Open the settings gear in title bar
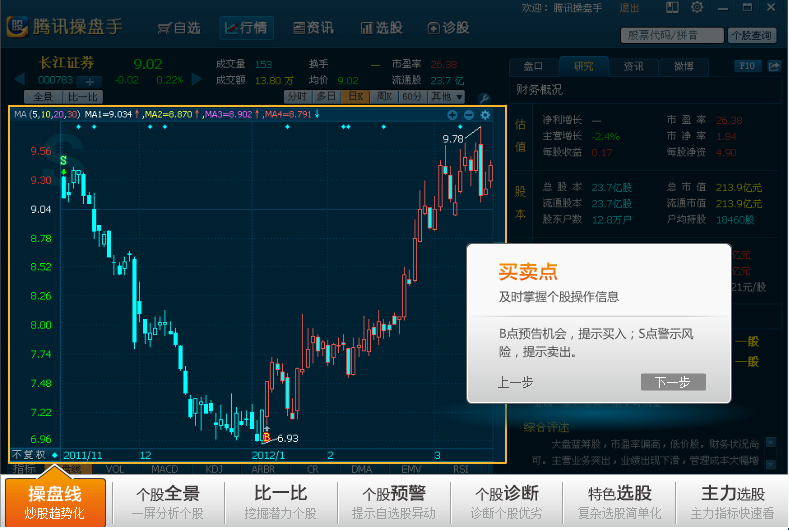Viewport: 789px width, 530px height. coord(697,8)
